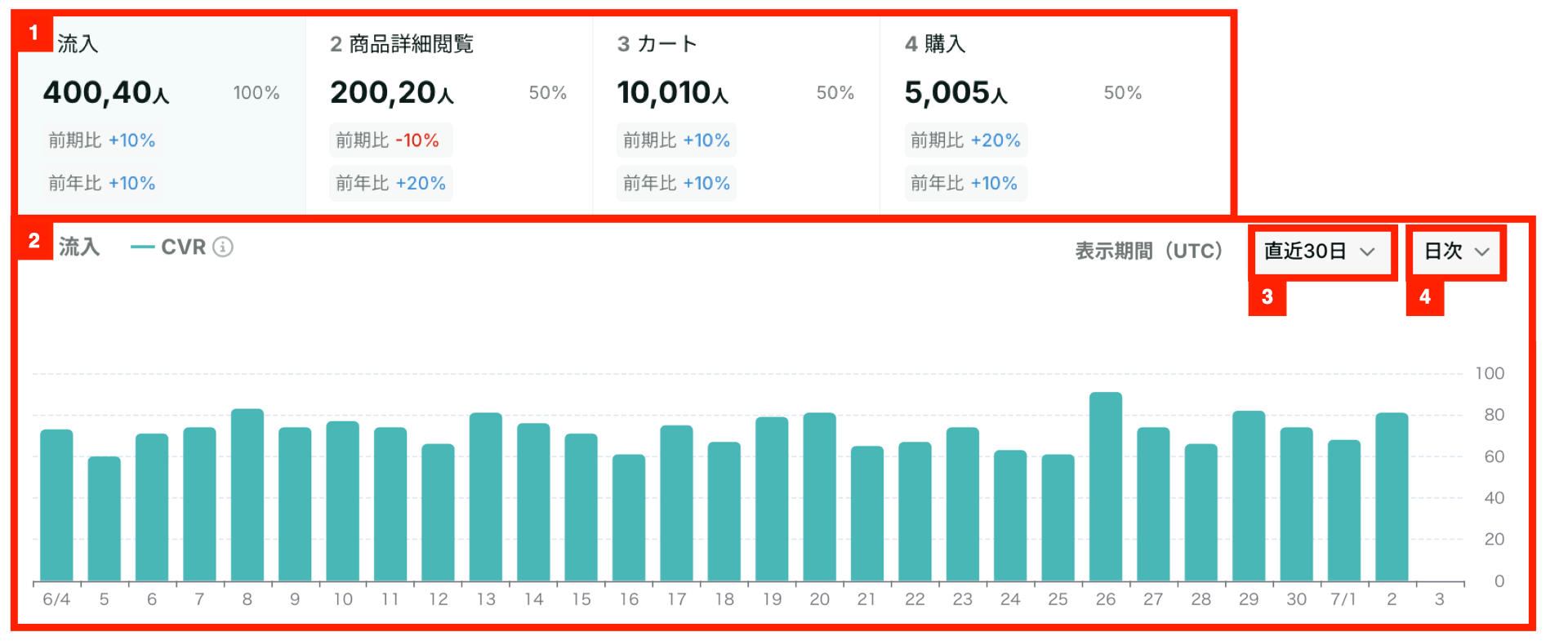
Task: Open the 直近30日 period dropdown
Action: point(1320,252)
